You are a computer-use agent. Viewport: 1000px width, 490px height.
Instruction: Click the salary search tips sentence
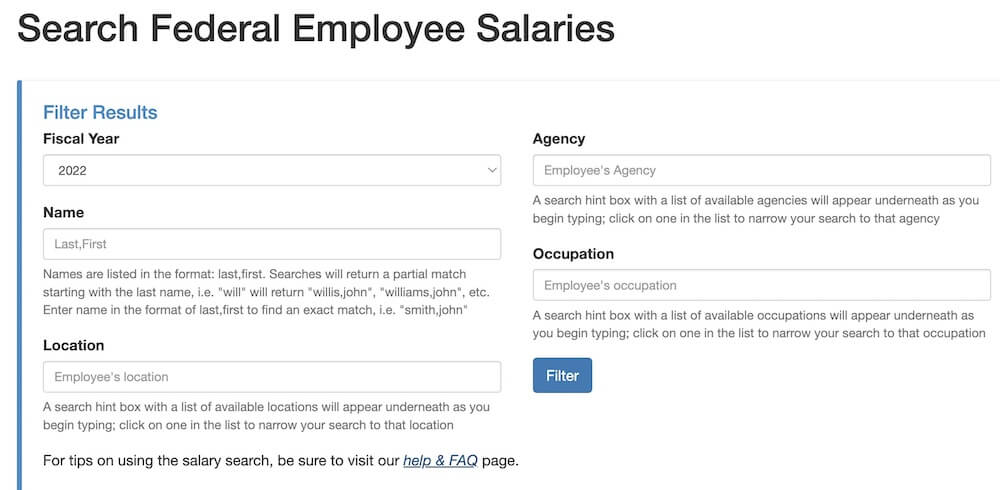click(x=222, y=461)
